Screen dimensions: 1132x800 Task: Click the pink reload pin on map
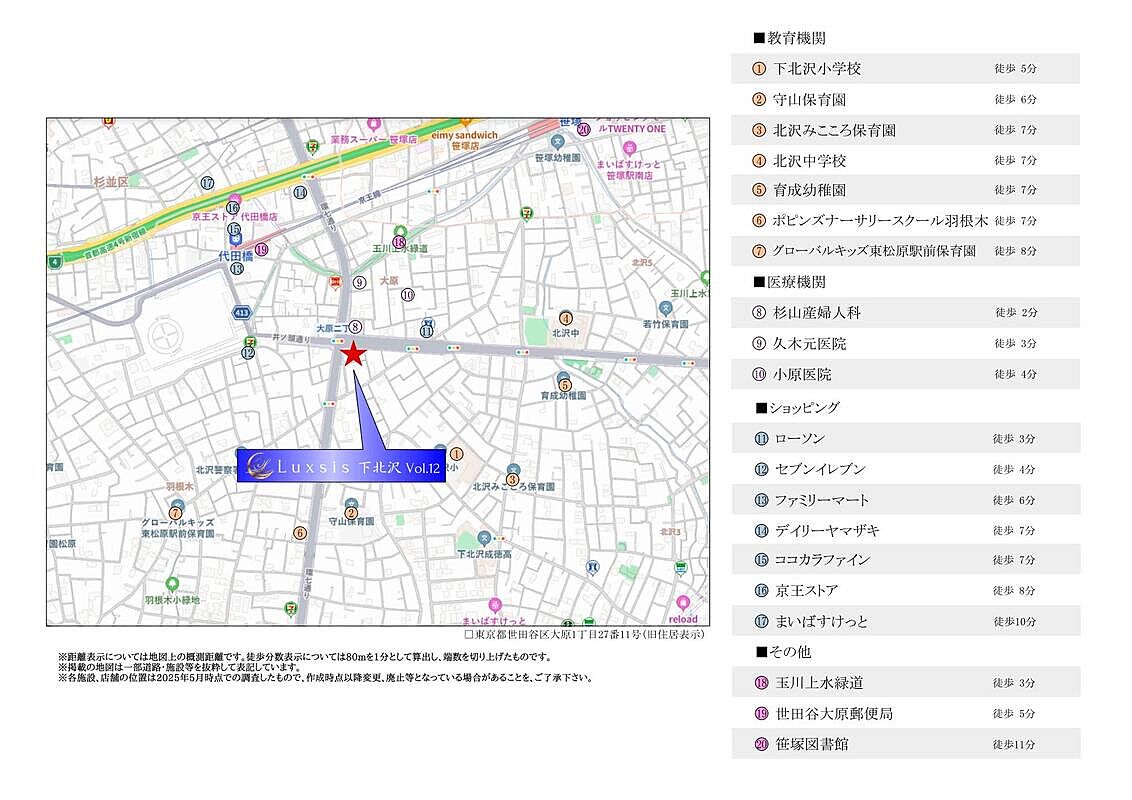click(683, 603)
